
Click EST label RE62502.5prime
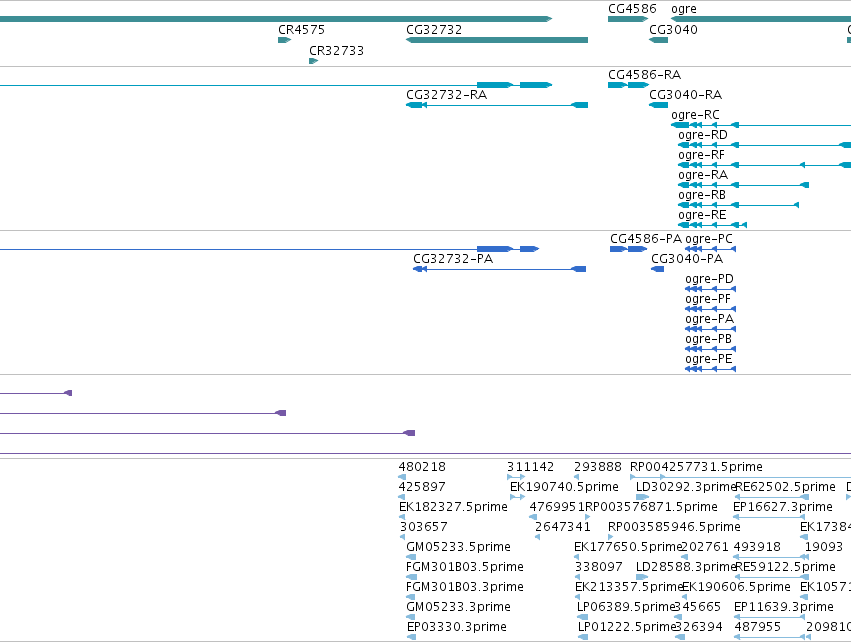pyautogui.click(x=785, y=487)
